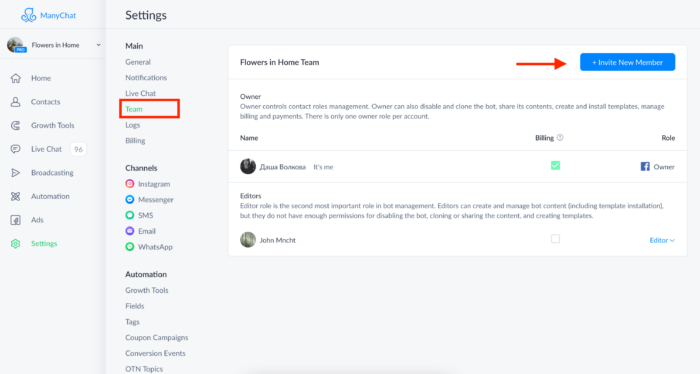This screenshot has width=700, height=374.
Task: Click the 96 Live Chat badge
Action: coord(79,149)
